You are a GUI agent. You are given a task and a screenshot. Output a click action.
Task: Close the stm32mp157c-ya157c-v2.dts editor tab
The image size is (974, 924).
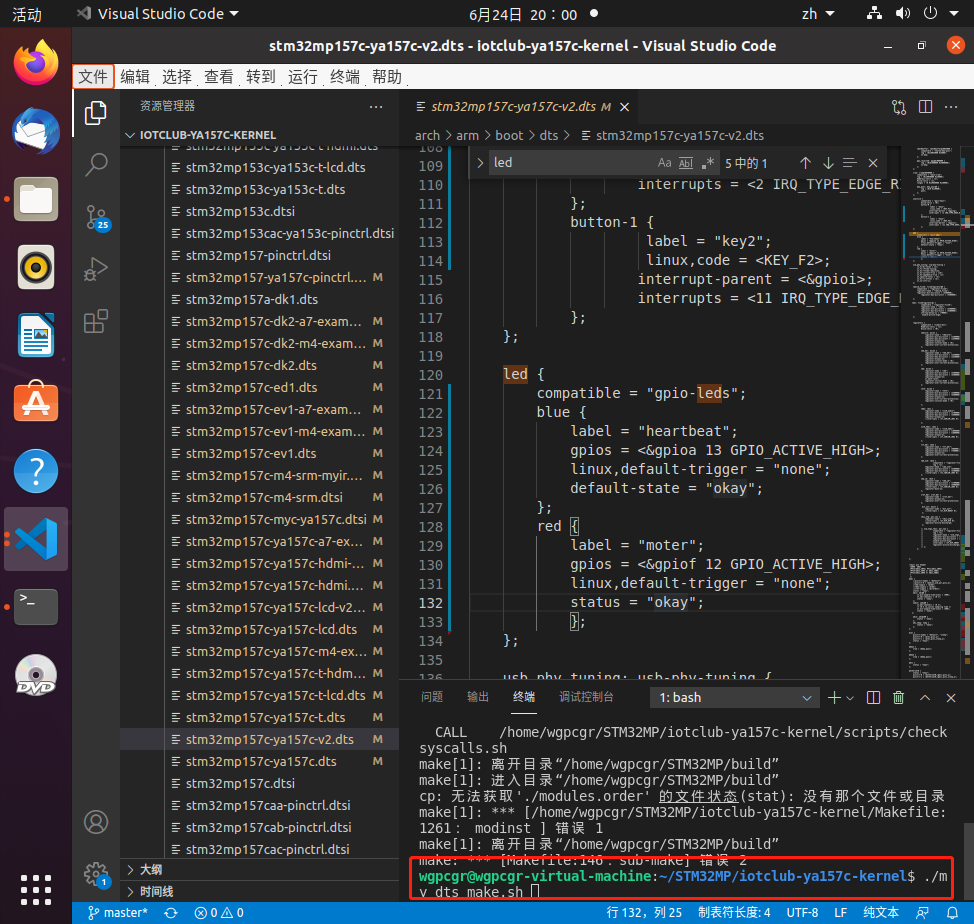click(x=624, y=107)
